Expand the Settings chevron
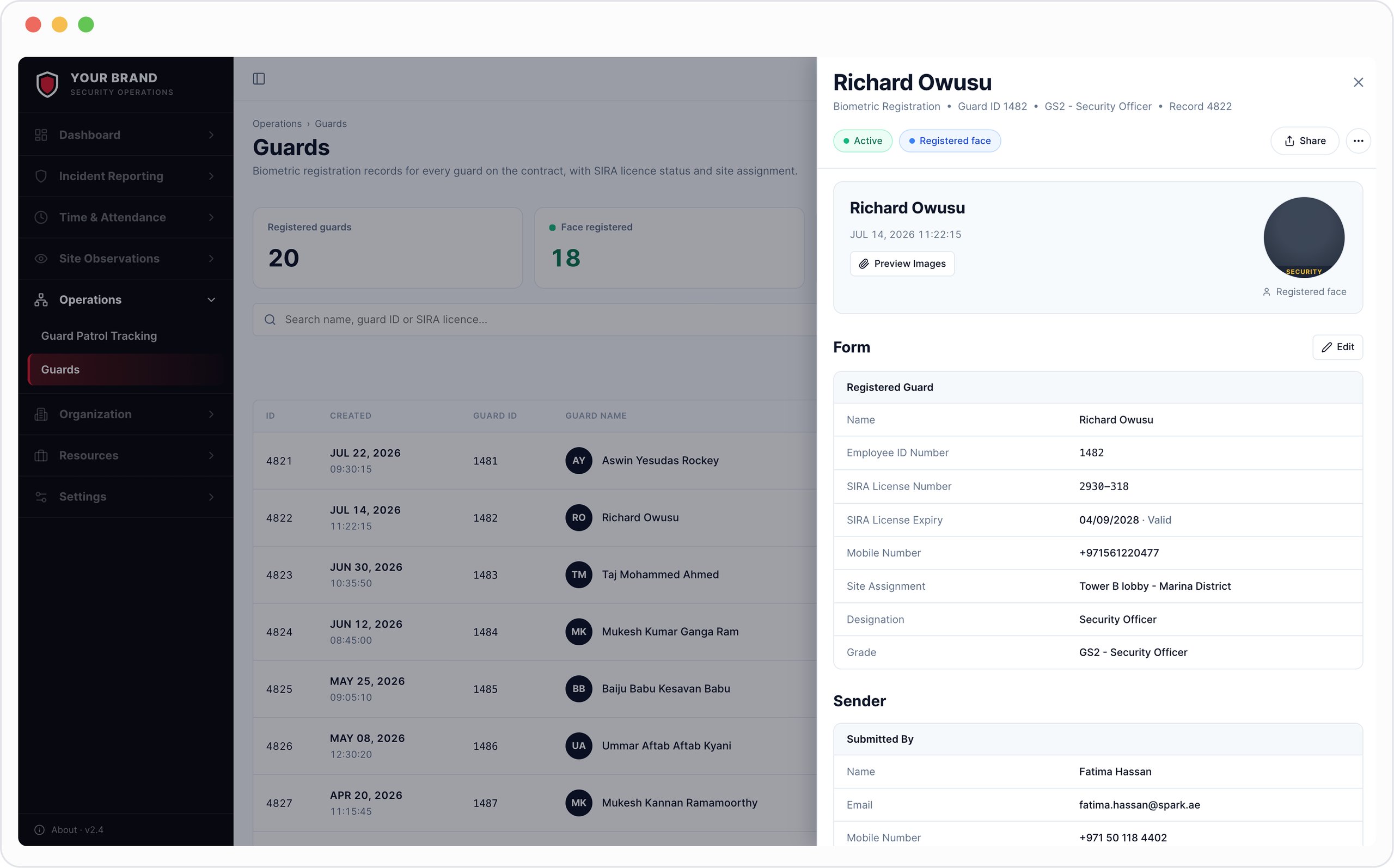The width and height of the screenshot is (1394, 868). pos(211,497)
